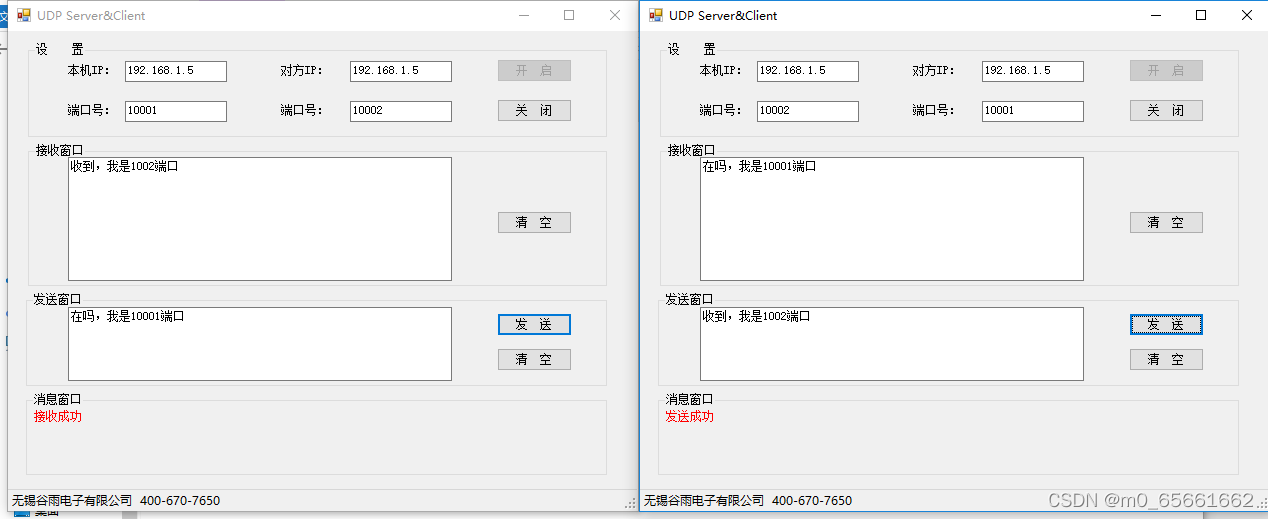Click 400-670-7650 status text in right window
Viewport: 1268px width, 519px height.
coord(812,501)
